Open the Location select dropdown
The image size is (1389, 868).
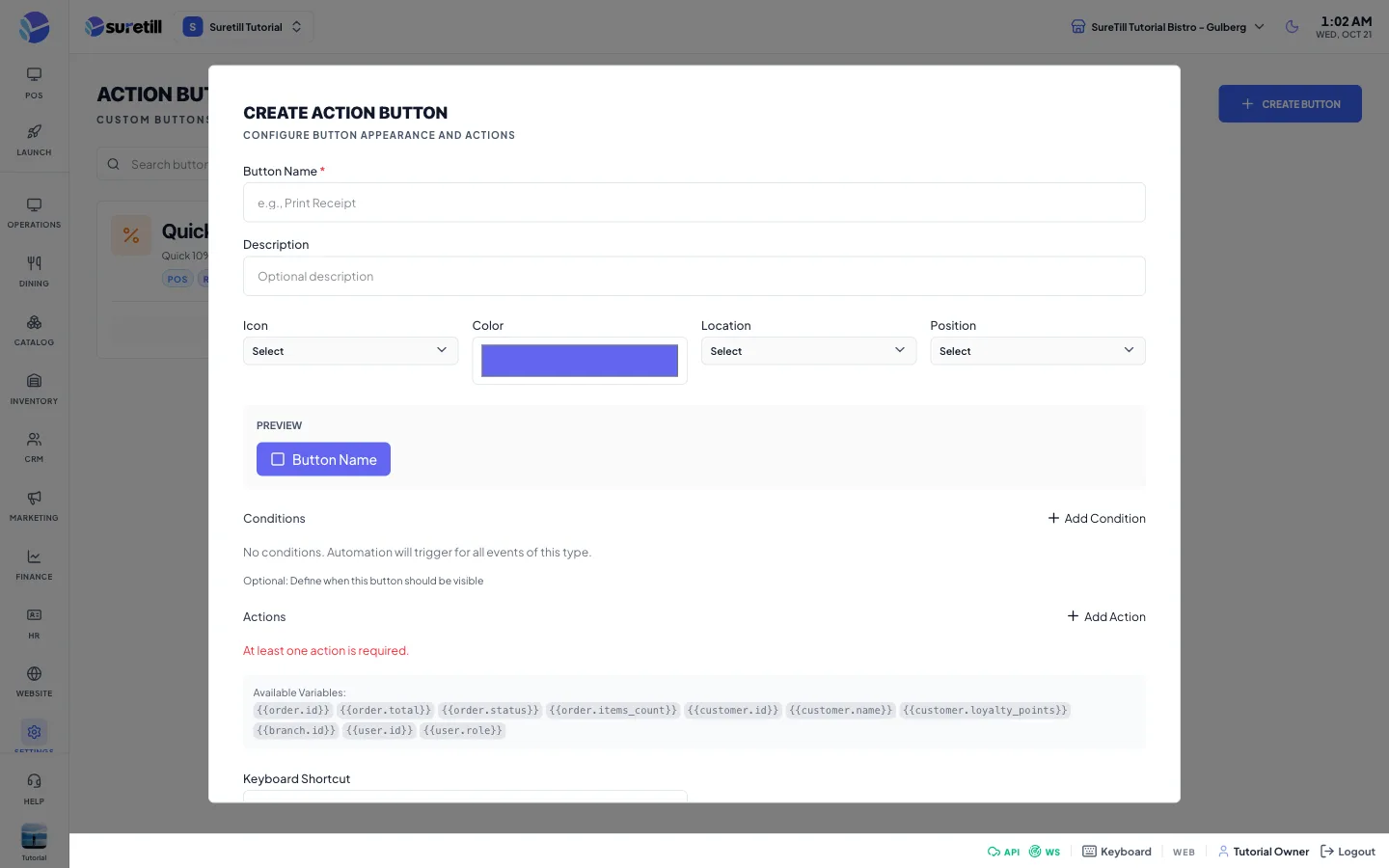(808, 351)
